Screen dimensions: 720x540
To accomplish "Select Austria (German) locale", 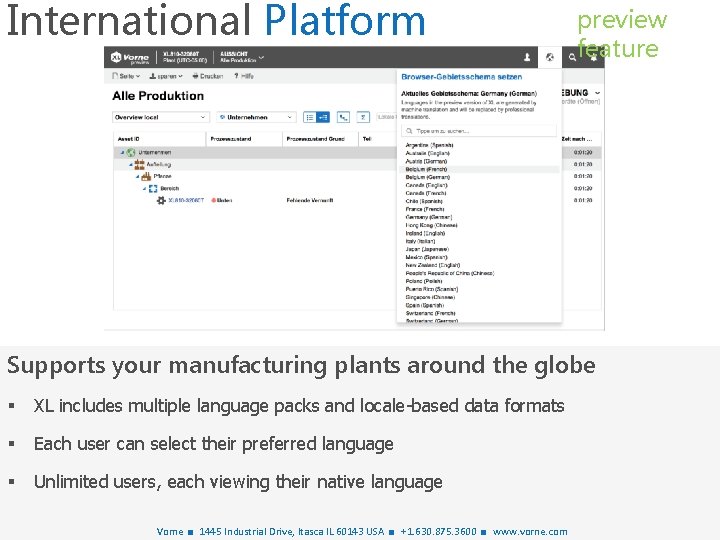I will [x=426, y=161].
